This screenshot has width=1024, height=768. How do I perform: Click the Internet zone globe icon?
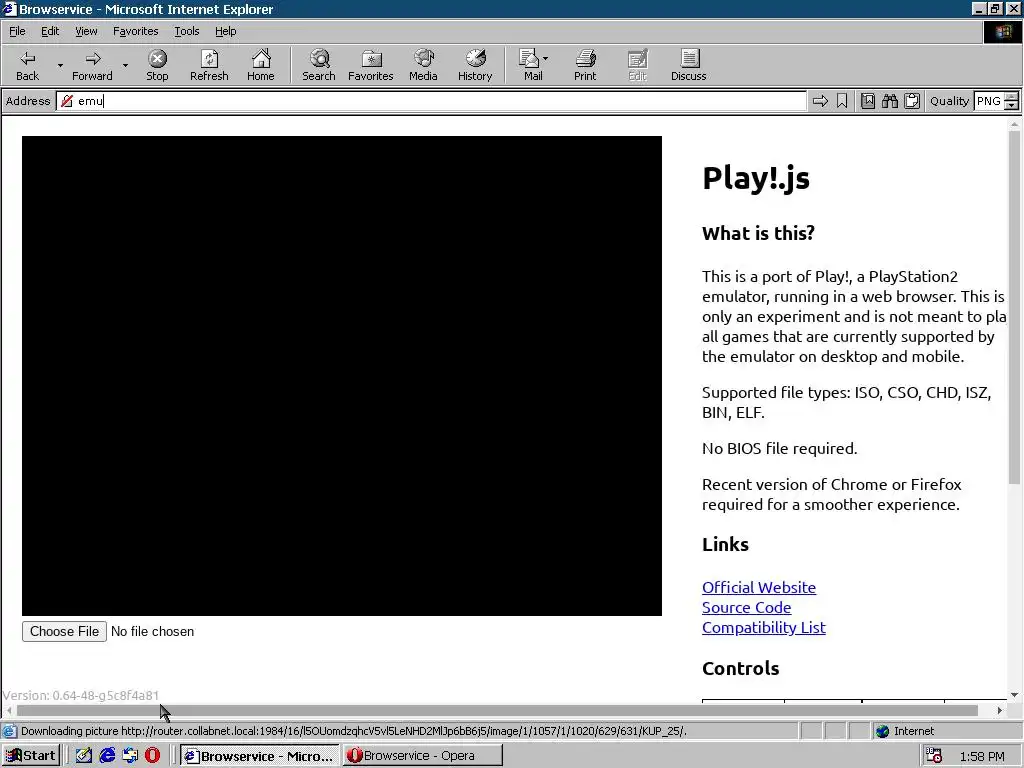tap(882, 731)
